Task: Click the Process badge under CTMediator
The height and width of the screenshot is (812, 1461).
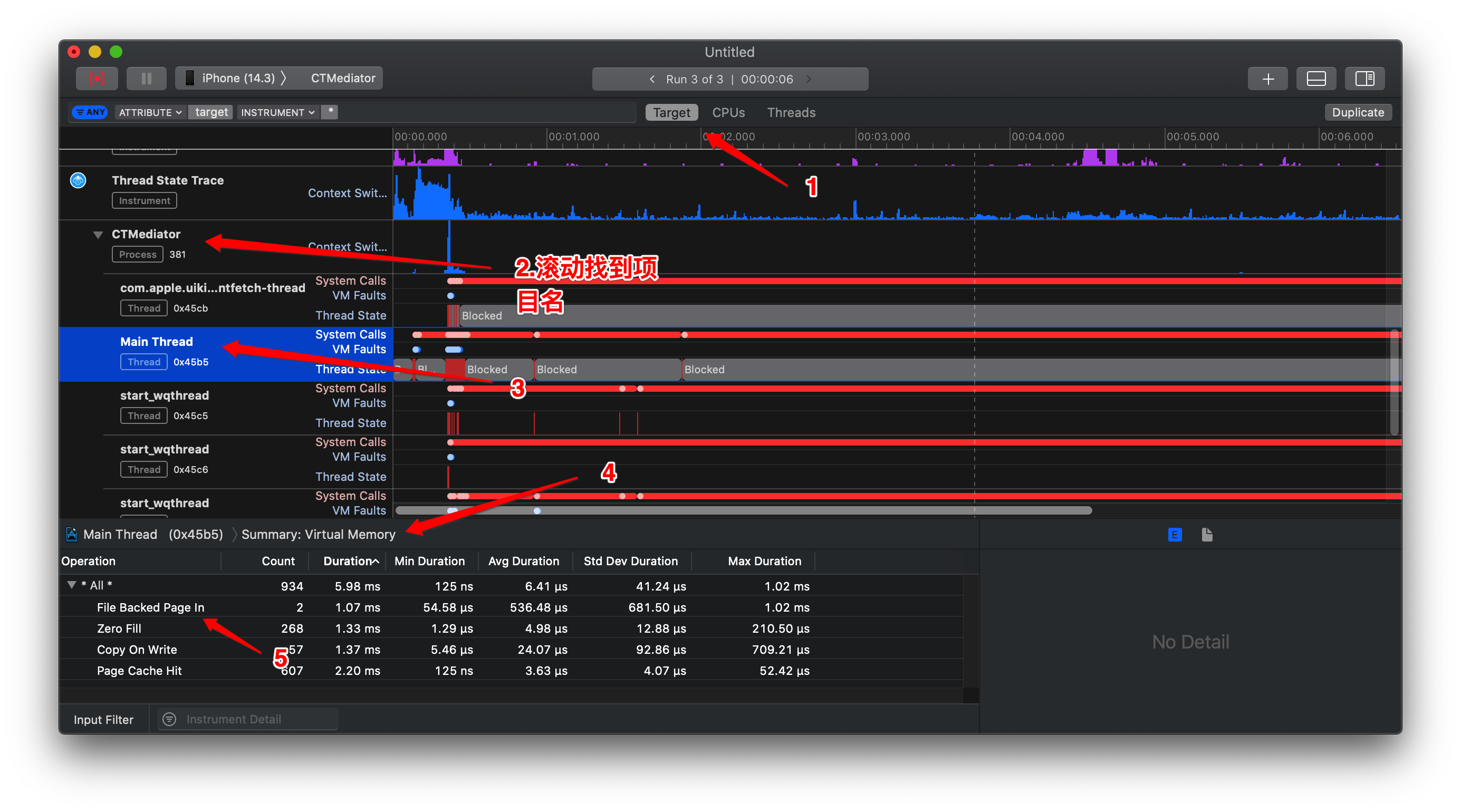Action: [x=137, y=254]
